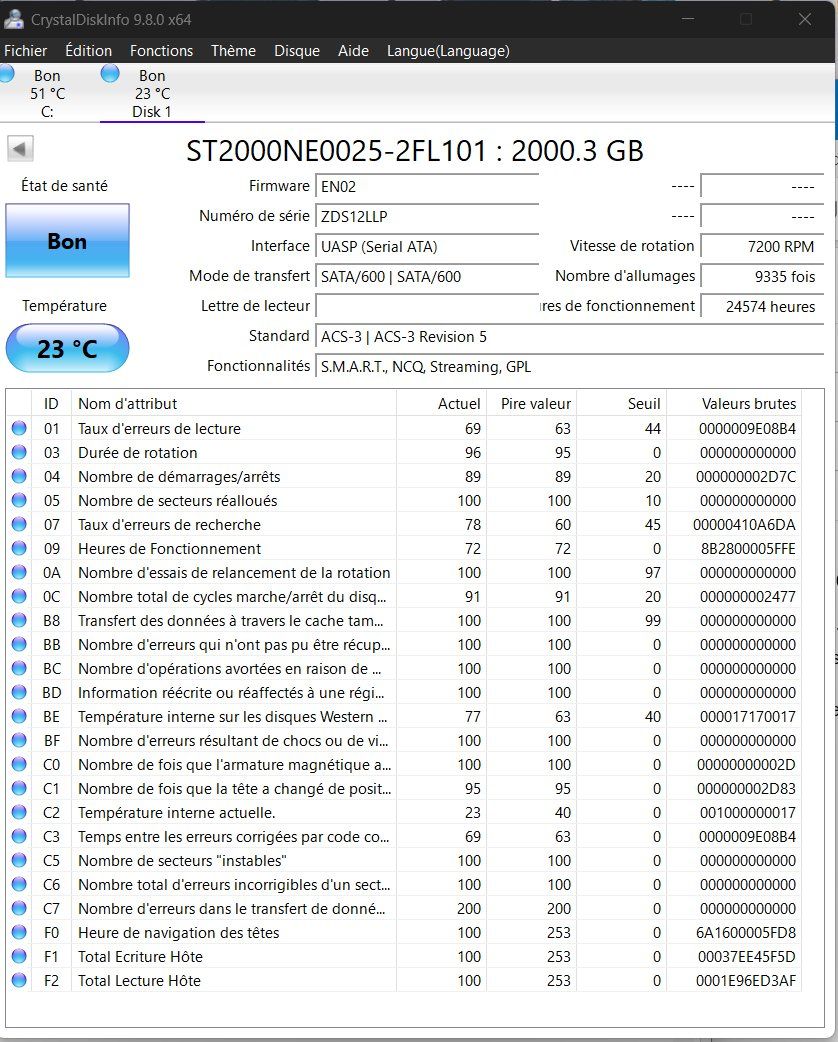Select row Heure de navigation des têtes
838x1042 pixels.
[x=403, y=932]
